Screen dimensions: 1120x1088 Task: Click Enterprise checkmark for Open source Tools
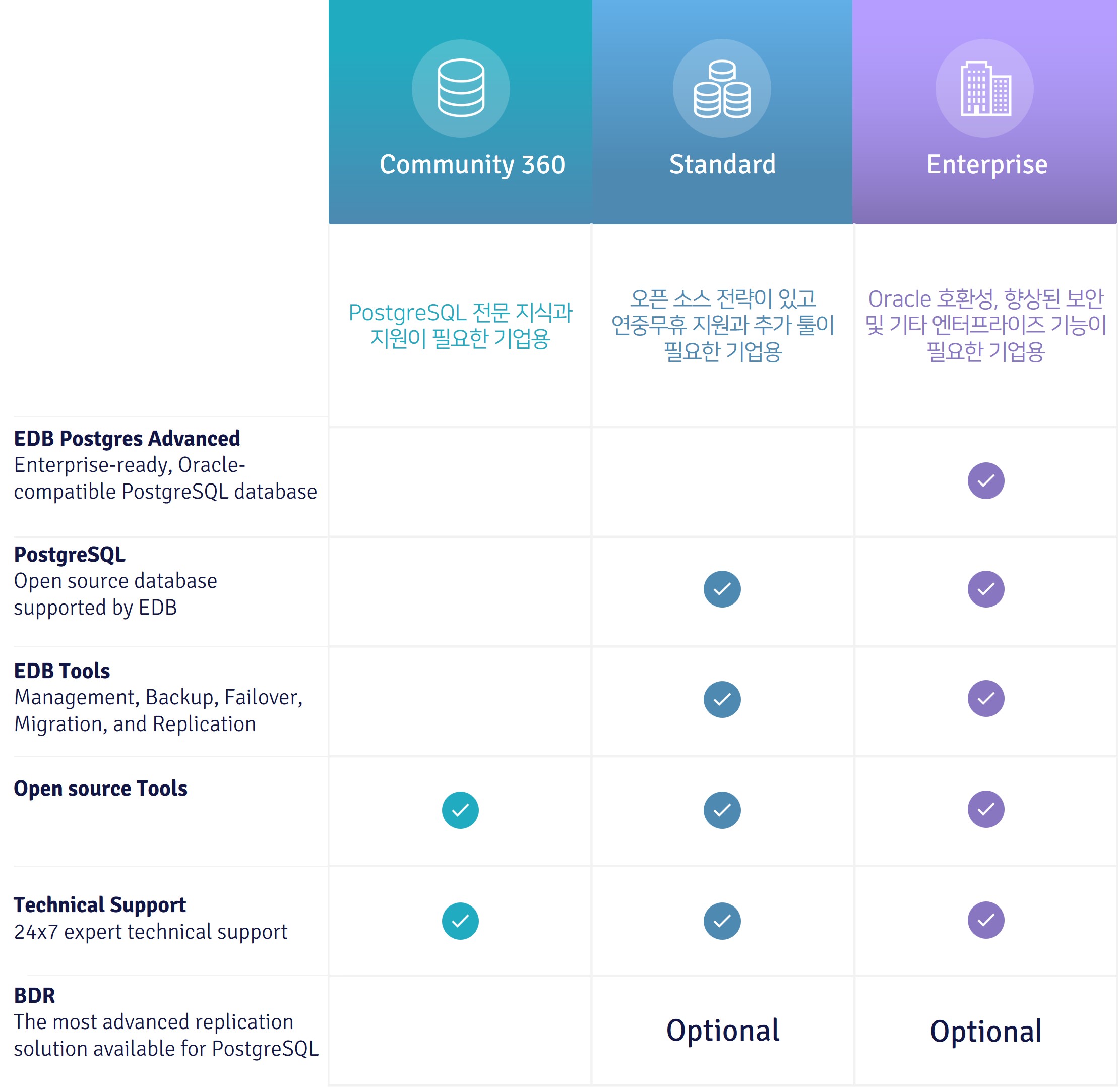(986, 810)
